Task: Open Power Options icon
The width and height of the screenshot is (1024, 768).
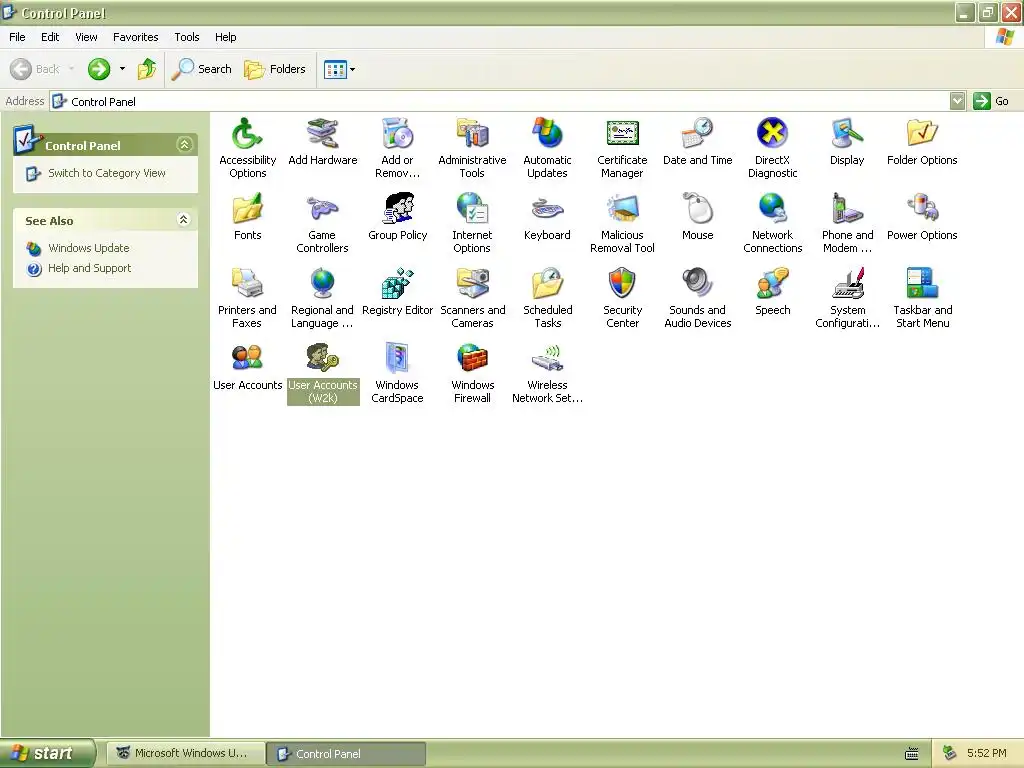Action: coord(922,209)
